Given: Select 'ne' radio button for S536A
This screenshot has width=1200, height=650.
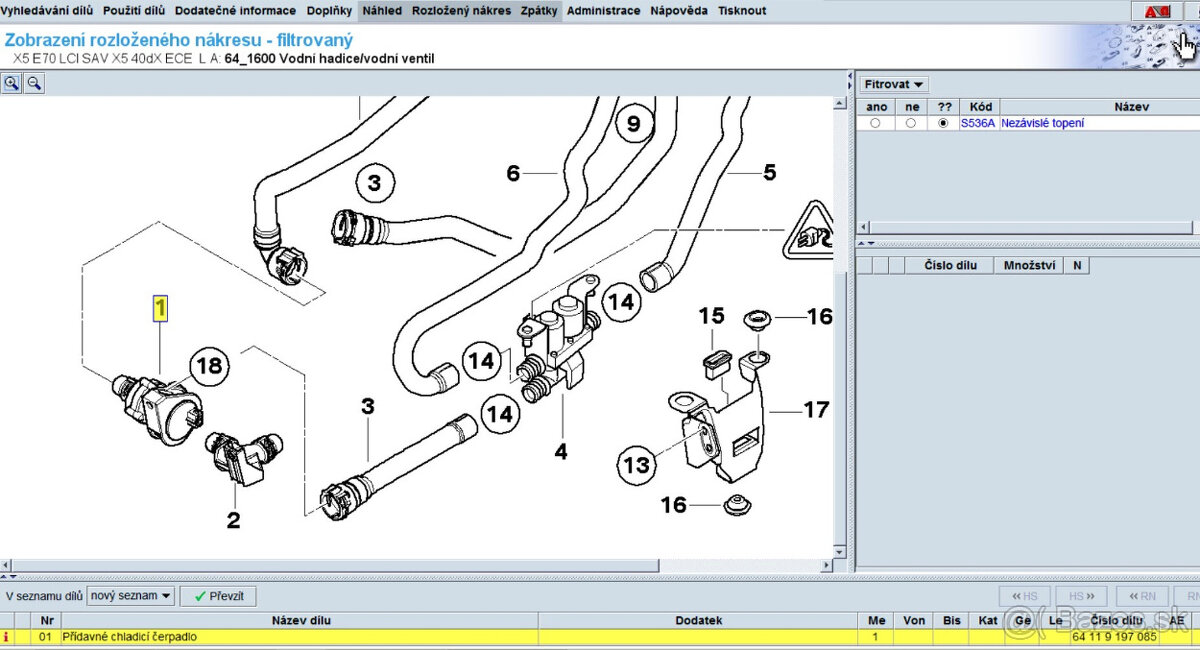Looking at the screenshot, I should [910, 123].
